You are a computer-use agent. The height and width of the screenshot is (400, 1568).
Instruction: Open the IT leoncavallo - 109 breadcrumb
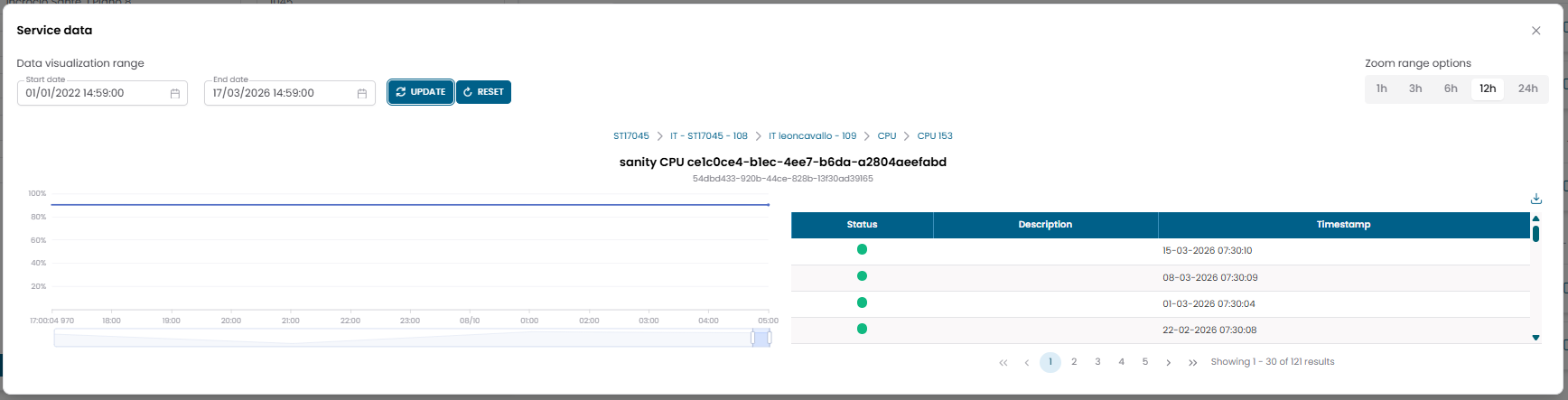[x=812, y=136]
